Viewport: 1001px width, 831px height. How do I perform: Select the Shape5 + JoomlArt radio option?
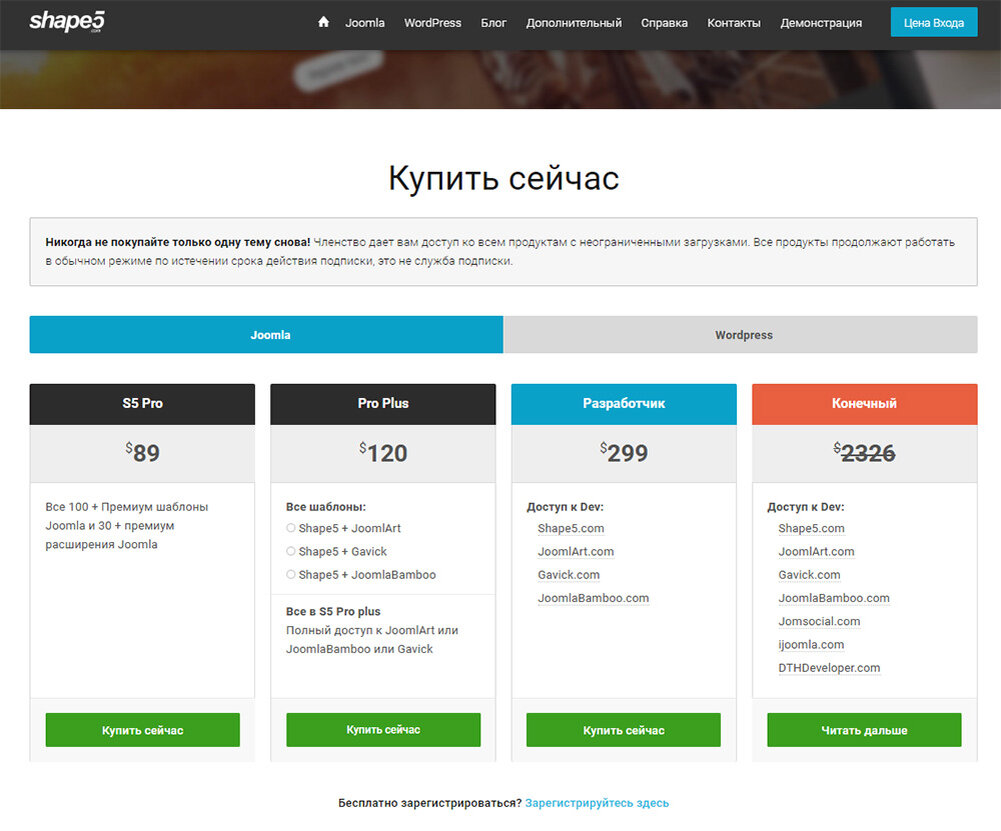coord(289,529)
